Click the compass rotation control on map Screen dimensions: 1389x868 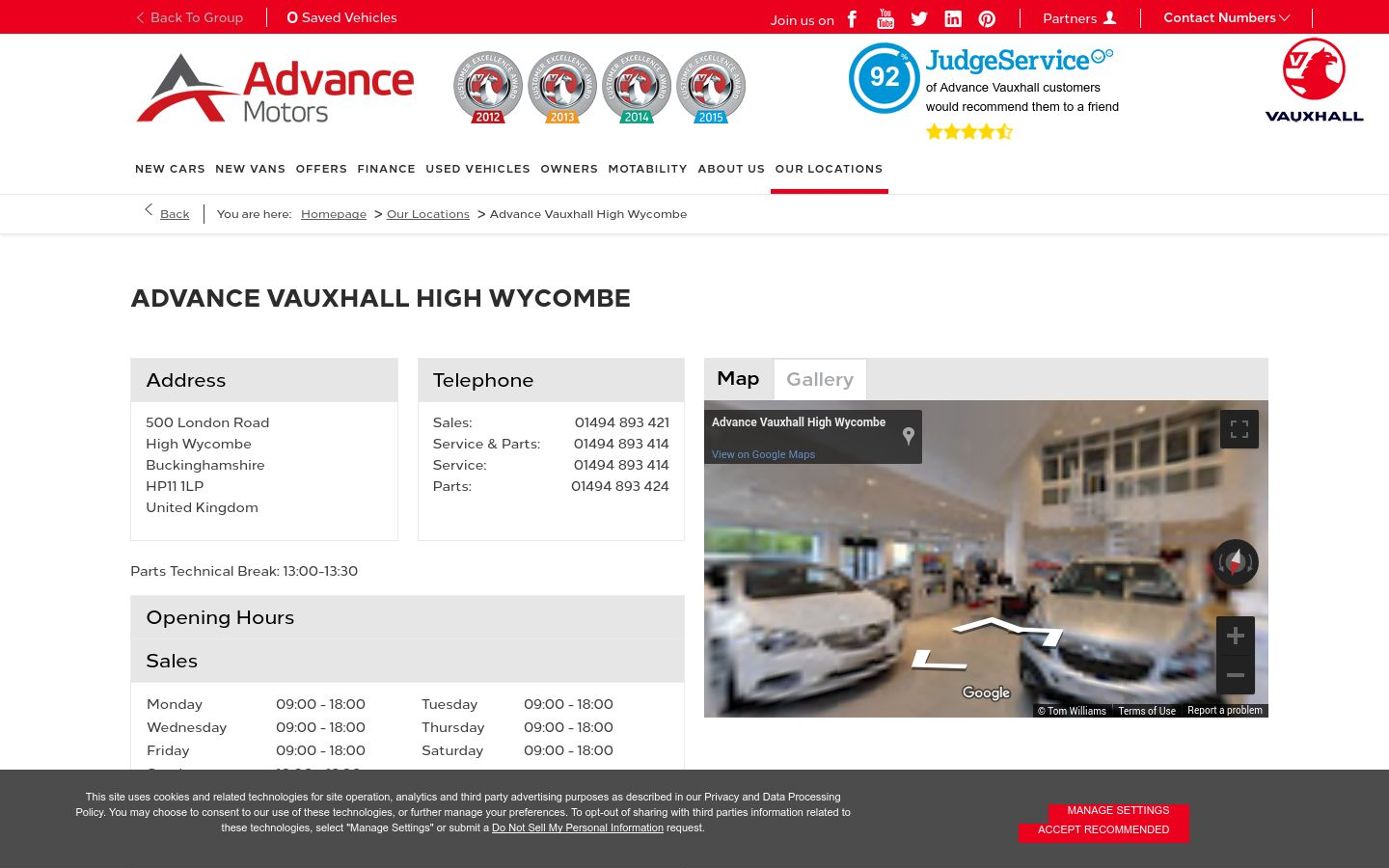(x=1236, y=562)
